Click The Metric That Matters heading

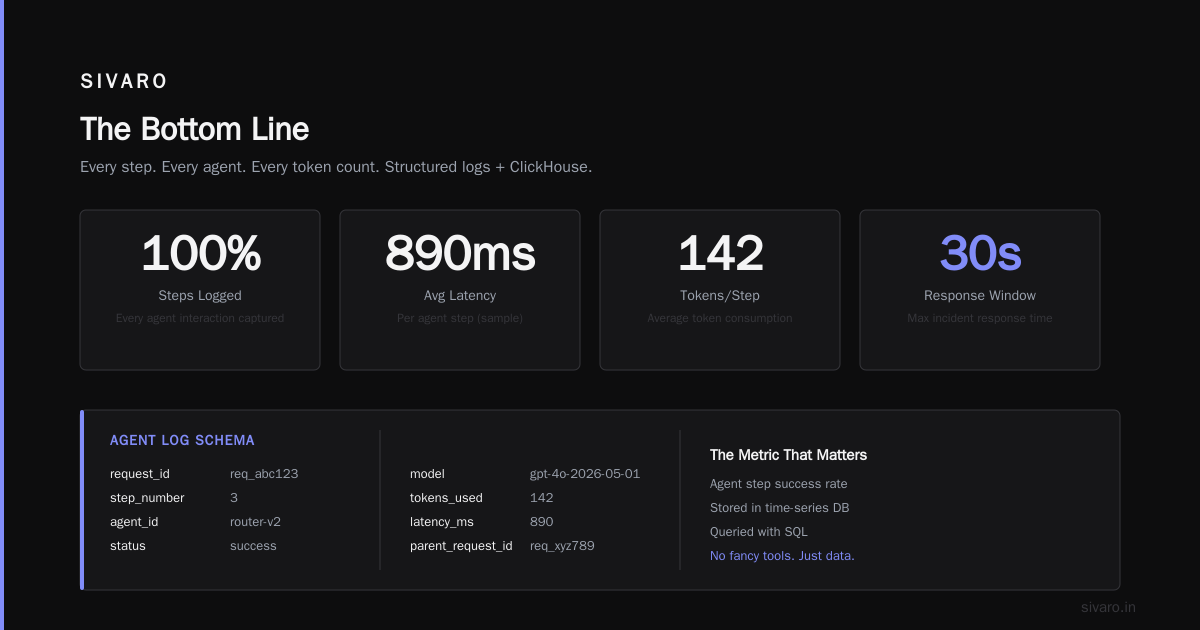click(x=788, y=455)
